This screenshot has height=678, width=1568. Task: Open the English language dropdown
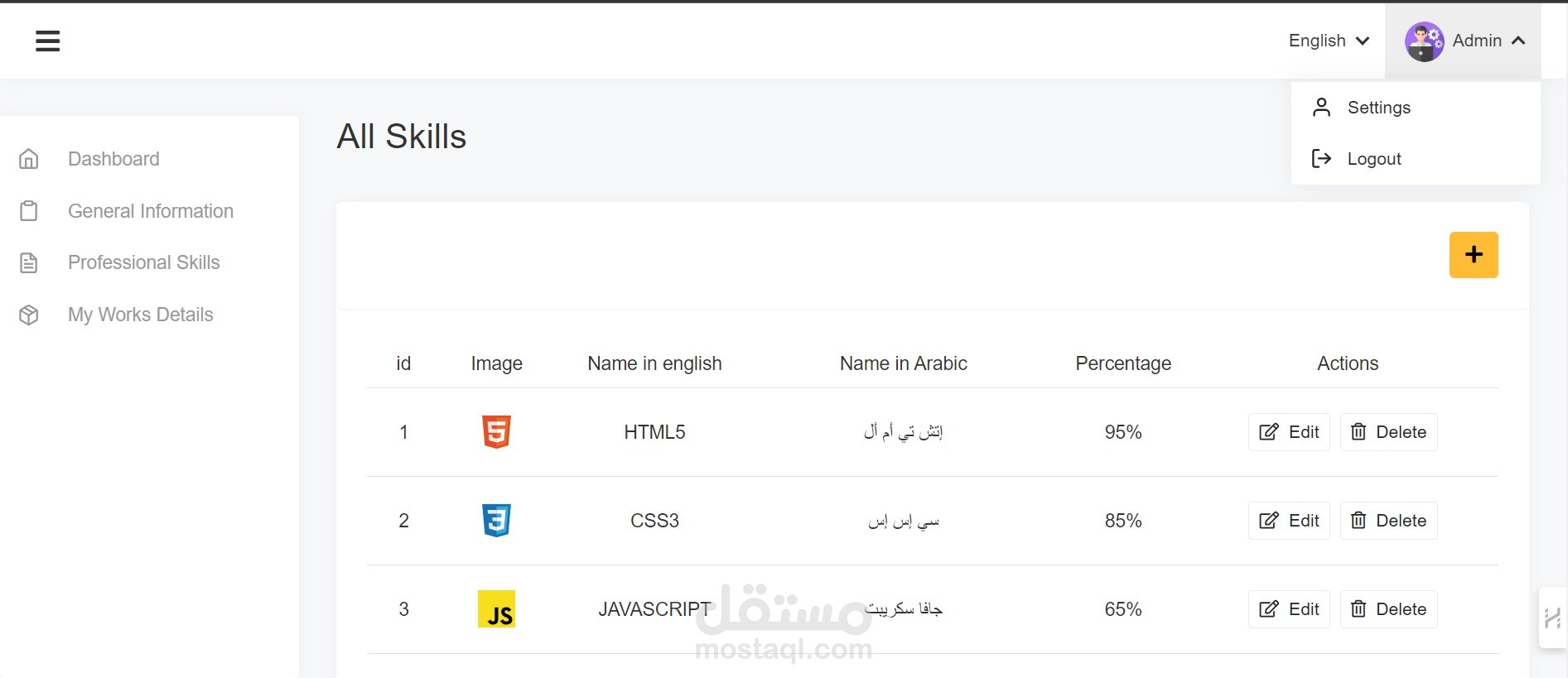(1329, 41)
